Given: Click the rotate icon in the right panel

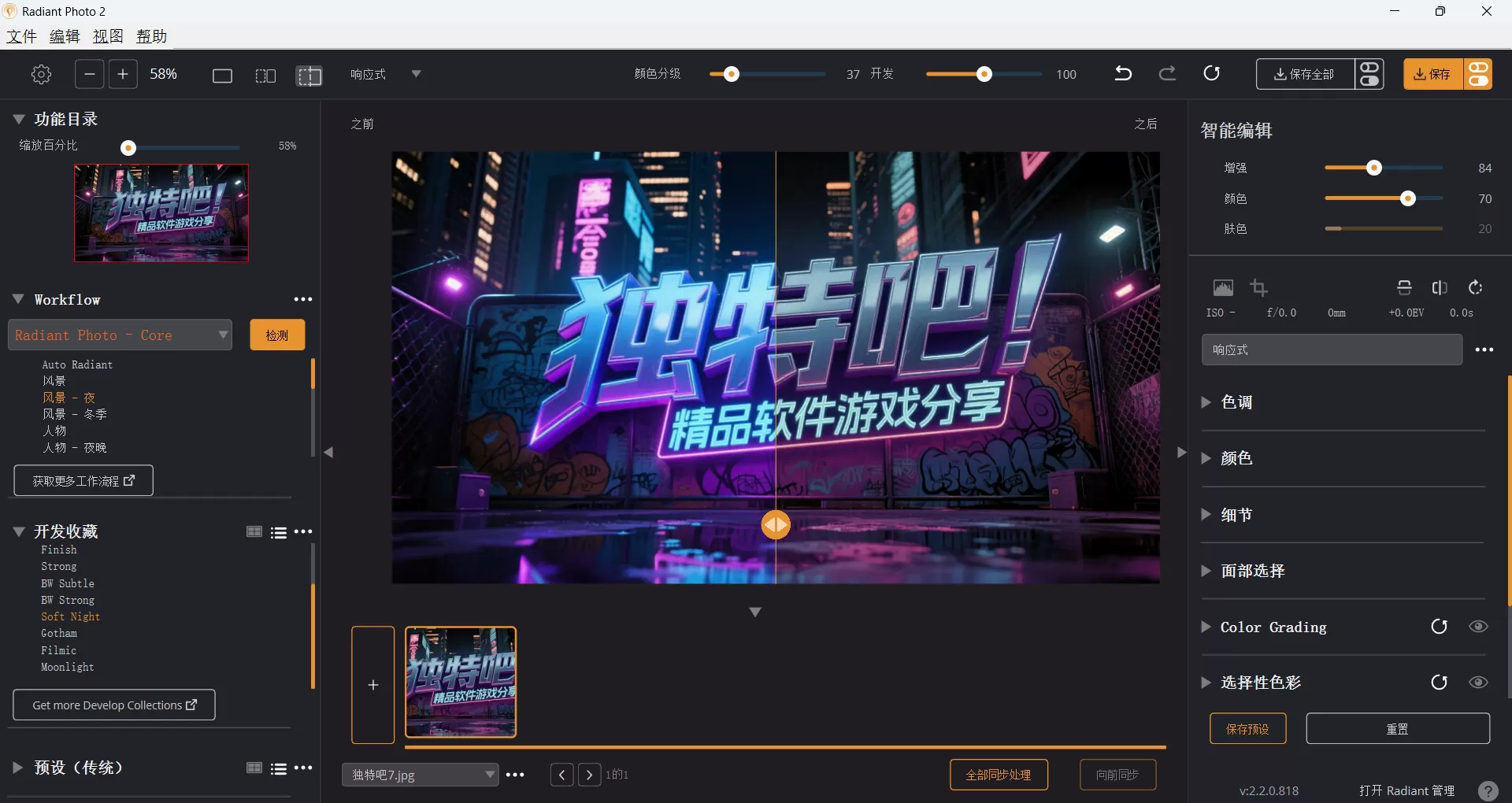Looking at the screenshot, I should 1475,288.
